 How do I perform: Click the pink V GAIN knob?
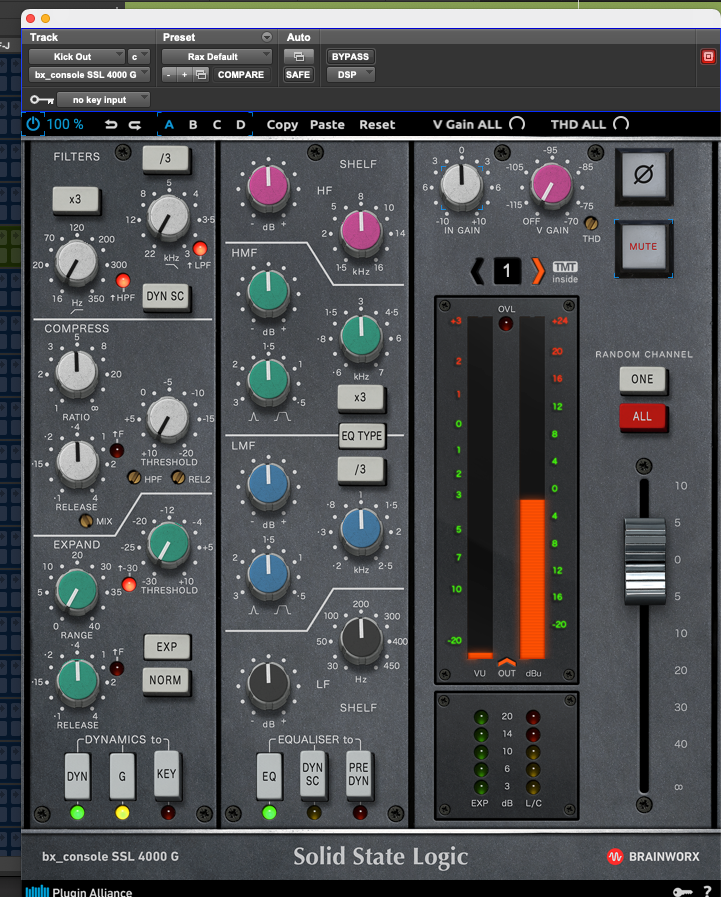click(552, 184)
